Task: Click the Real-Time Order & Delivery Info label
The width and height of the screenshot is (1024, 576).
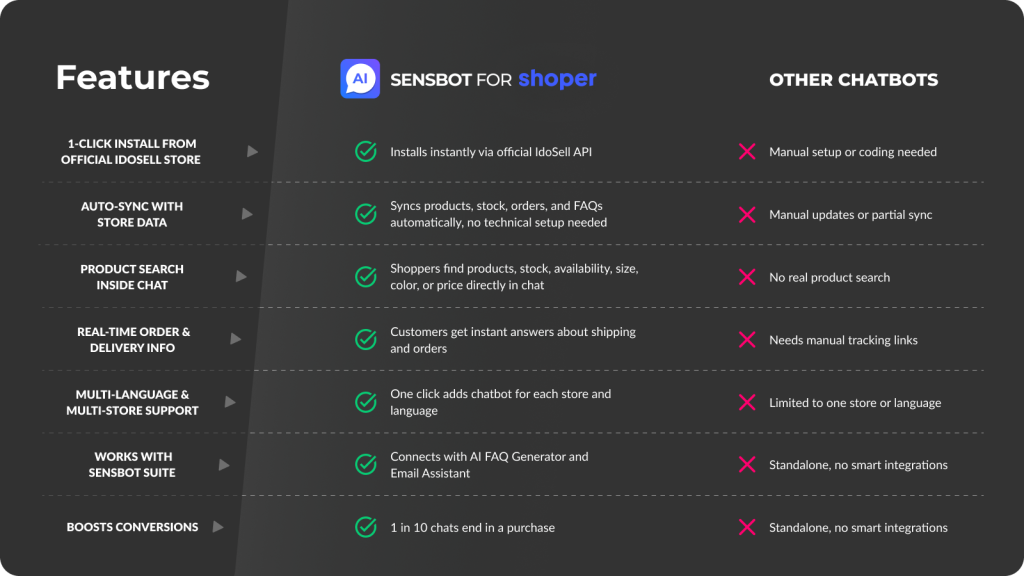Action: [x=133, y=340]
